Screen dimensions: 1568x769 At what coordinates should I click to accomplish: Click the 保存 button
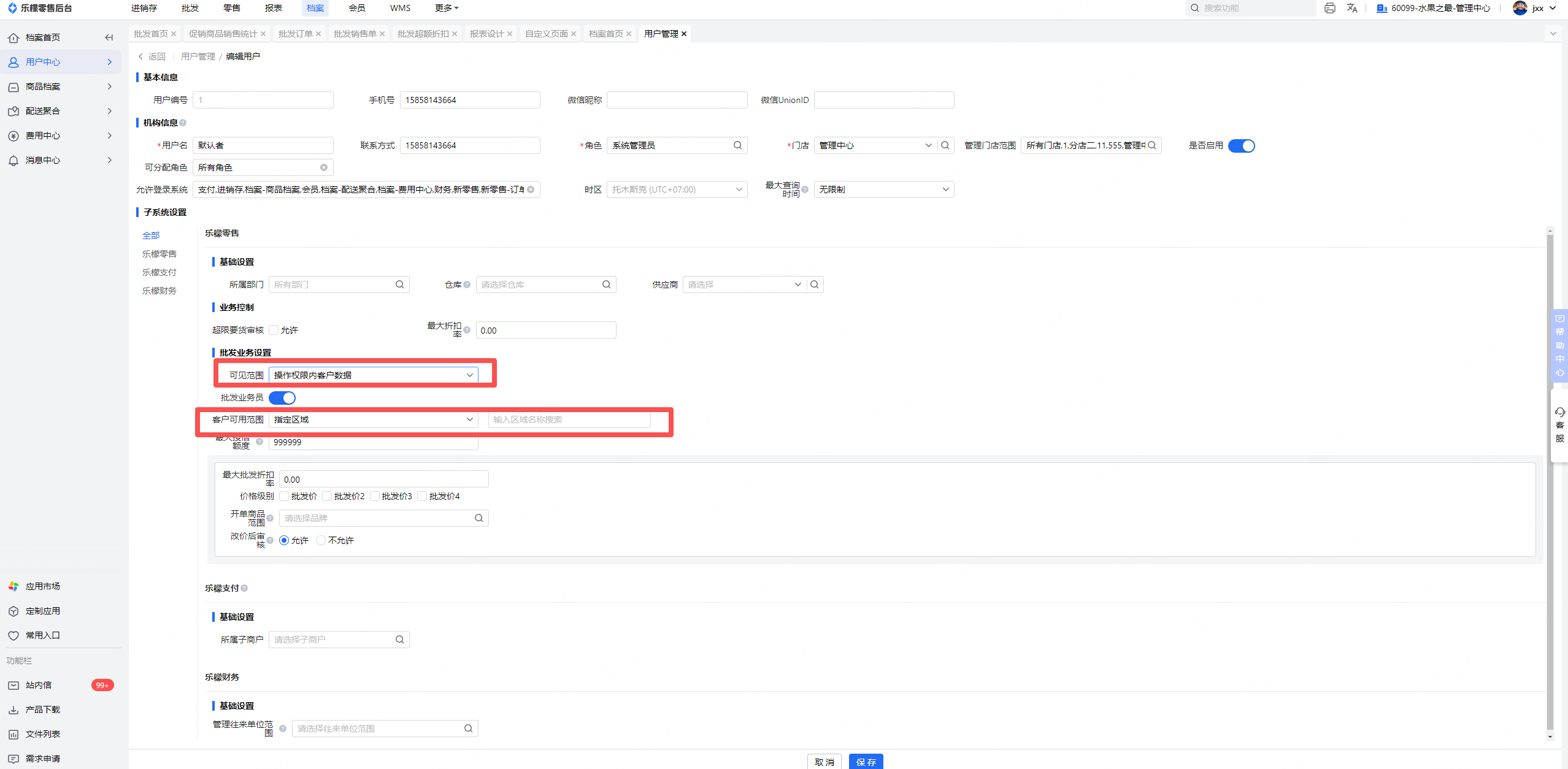pos(866,762)
